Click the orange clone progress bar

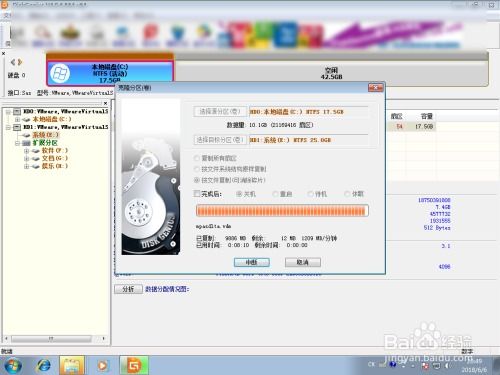(282, 211)
